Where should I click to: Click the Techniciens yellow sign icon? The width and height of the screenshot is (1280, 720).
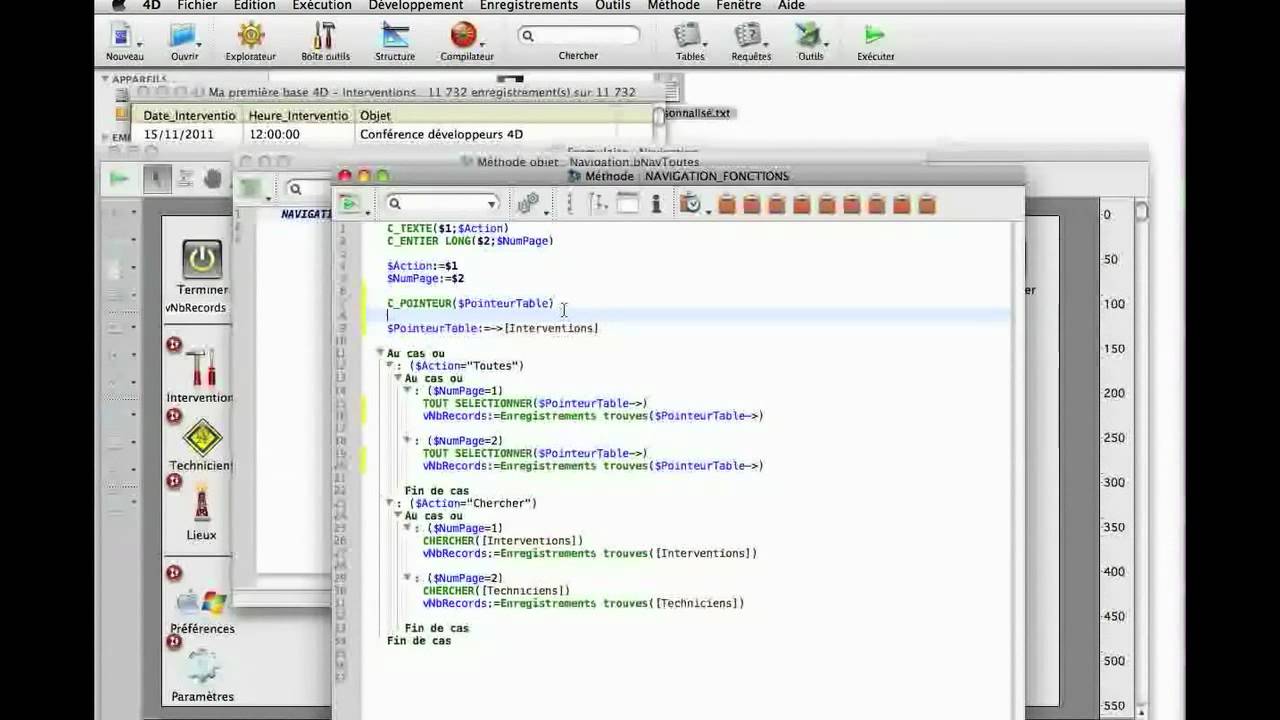coord(203,438)
